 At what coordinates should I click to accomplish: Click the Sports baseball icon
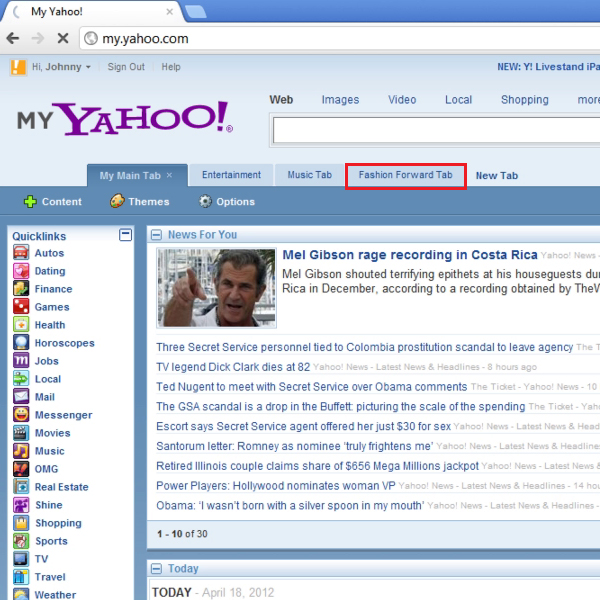click(x=21, y=540)
